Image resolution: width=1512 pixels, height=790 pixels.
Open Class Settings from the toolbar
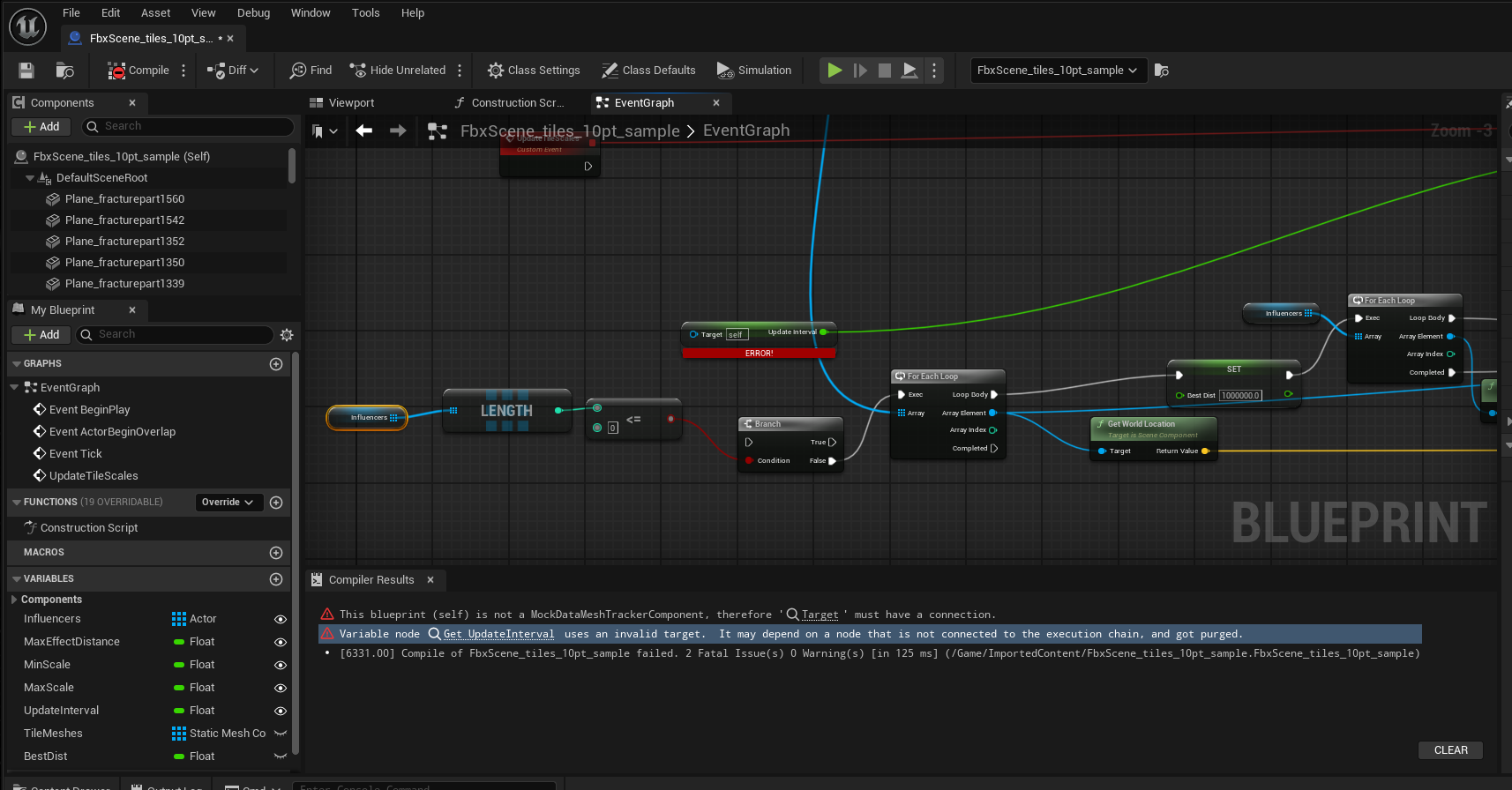coord(534,71)
